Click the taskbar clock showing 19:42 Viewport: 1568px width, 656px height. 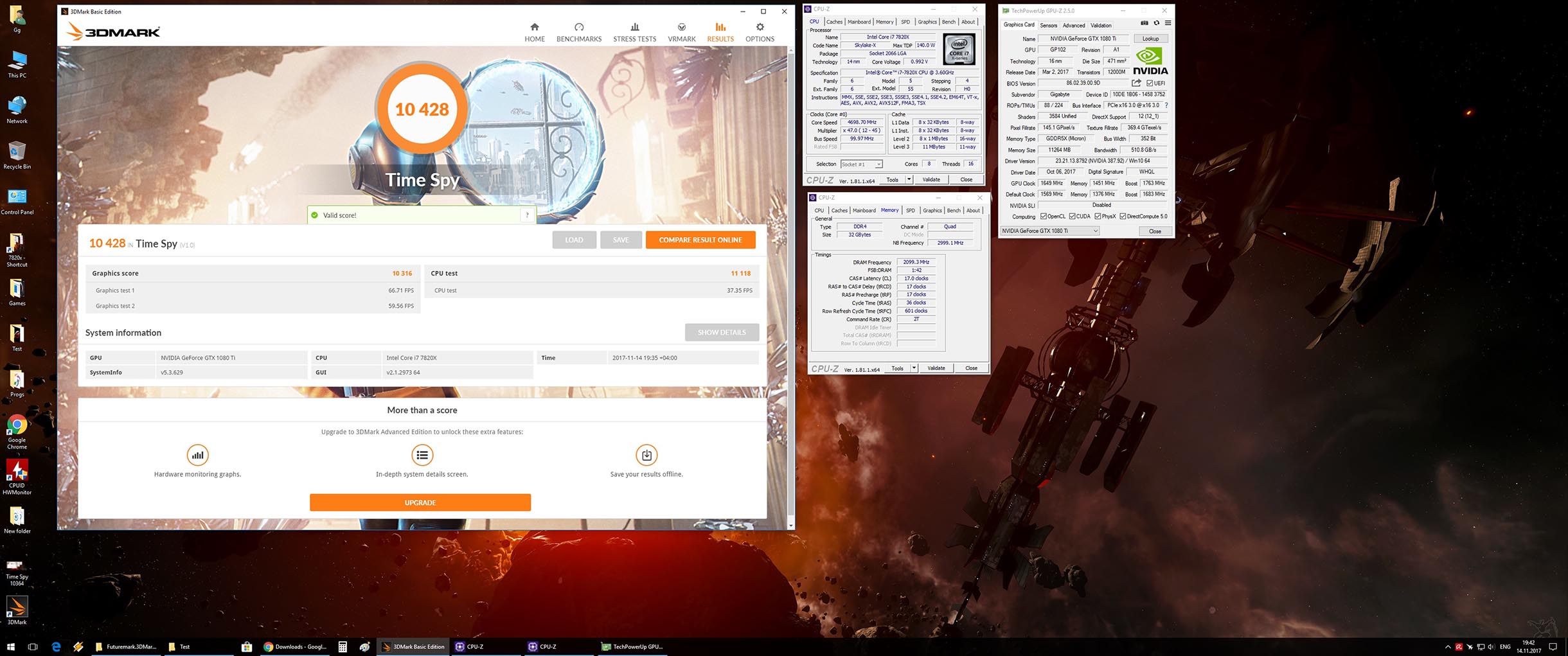1528,647
